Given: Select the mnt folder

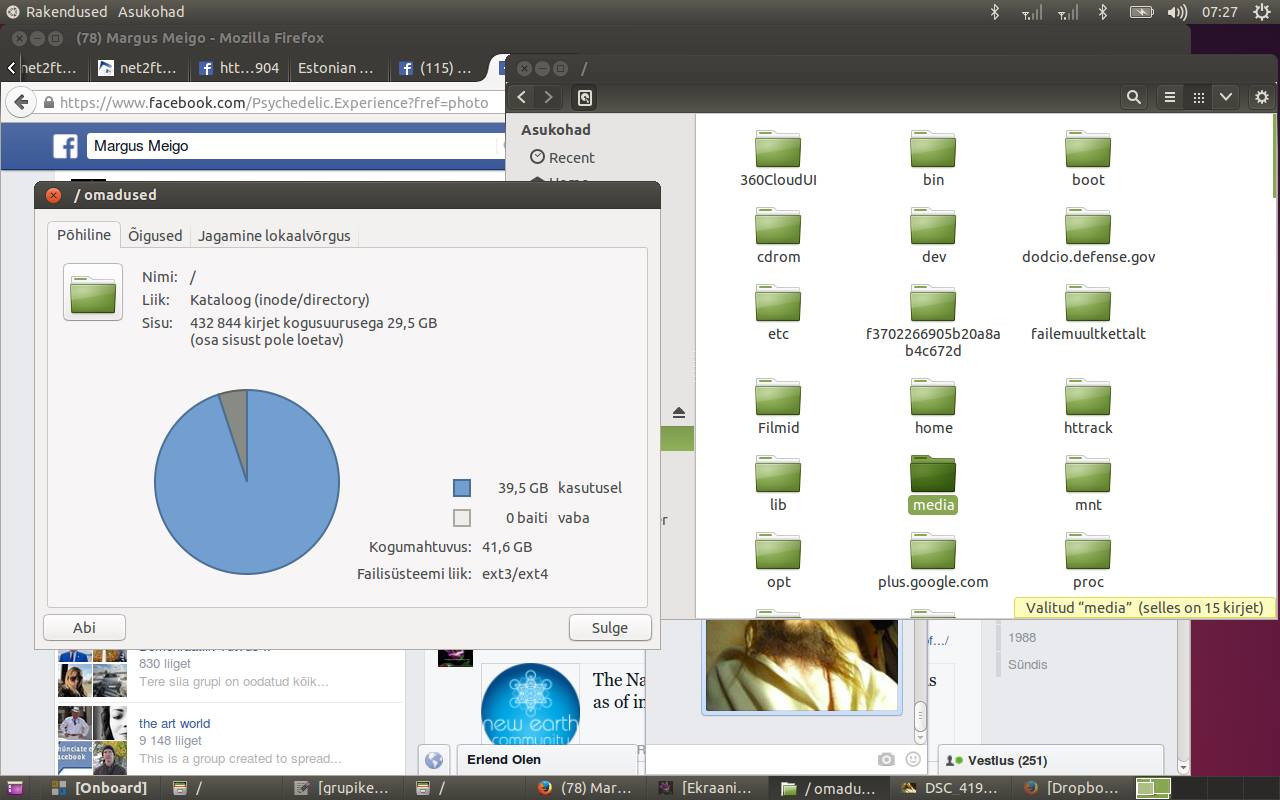Looking at the screenshot, I should click(1088, 484).
